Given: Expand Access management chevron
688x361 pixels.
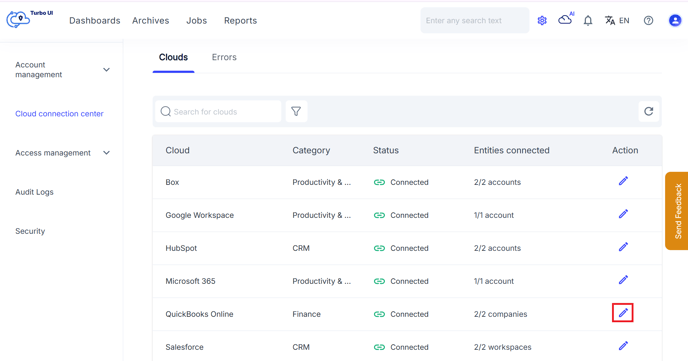Looking at the screenshot, I should pyautogui.click(x=106, y=153).
